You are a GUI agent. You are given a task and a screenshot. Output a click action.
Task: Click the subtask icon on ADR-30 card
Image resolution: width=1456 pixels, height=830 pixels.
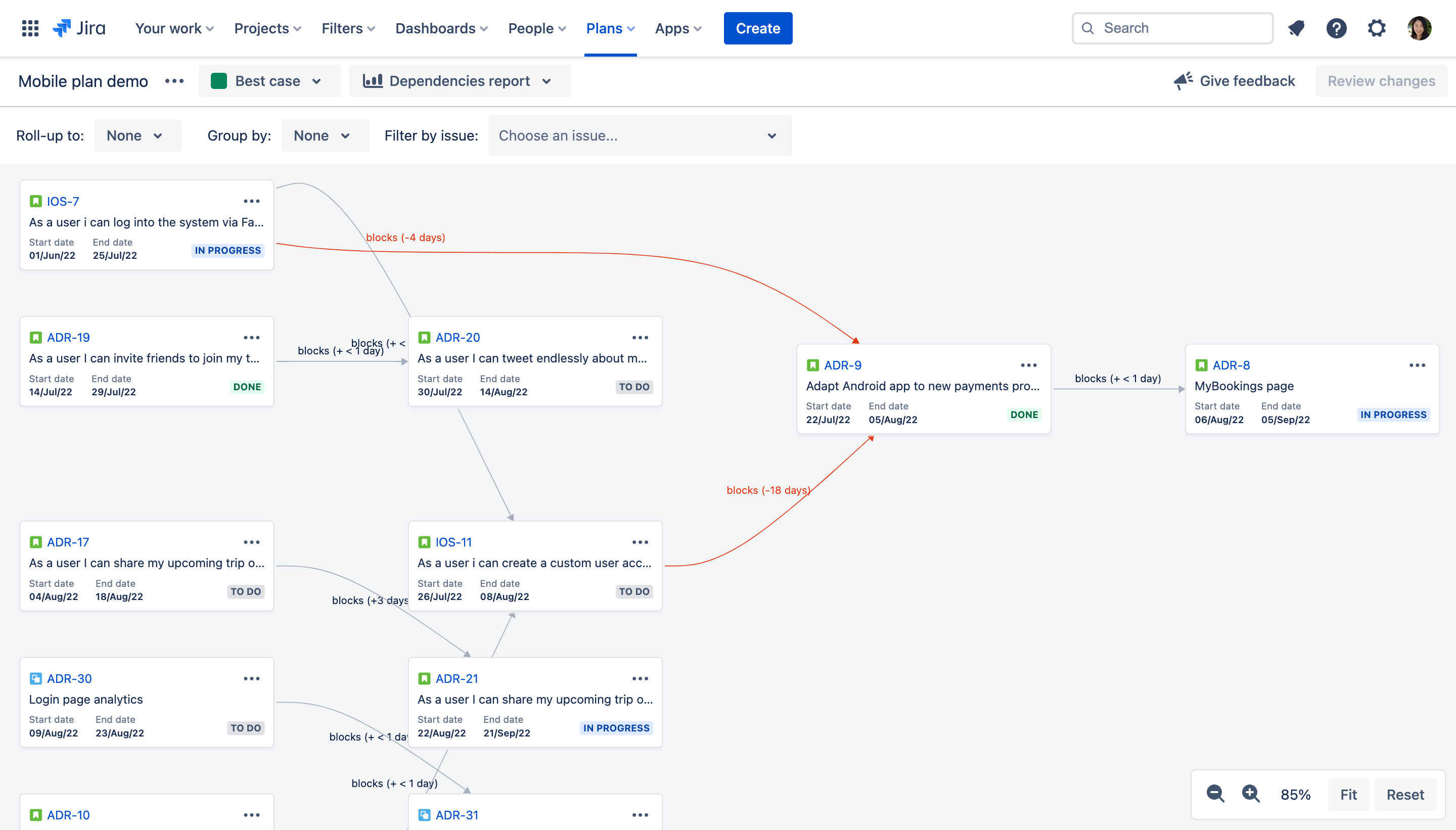[35, 678]
